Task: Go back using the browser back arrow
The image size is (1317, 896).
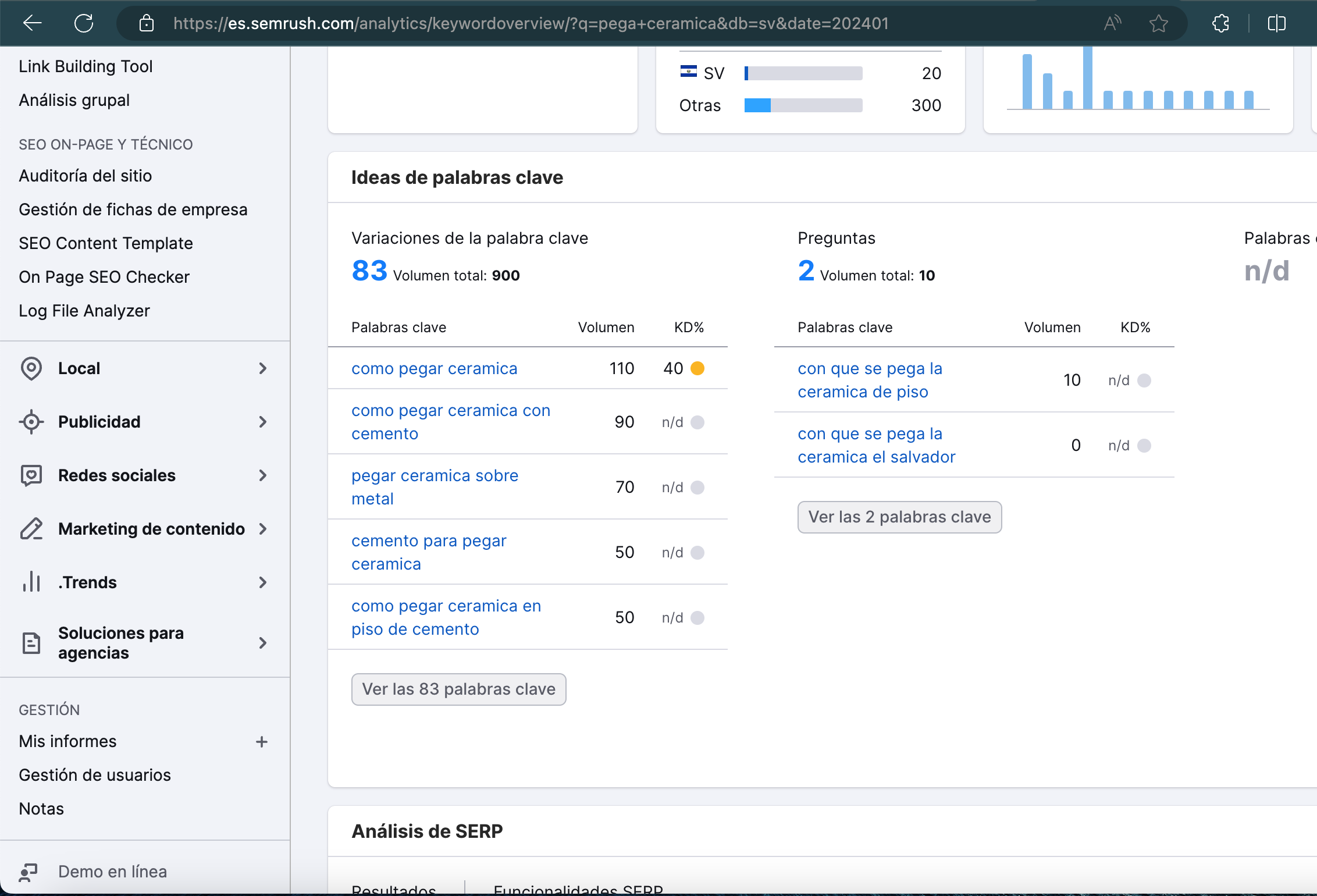Action: [33, 23]
